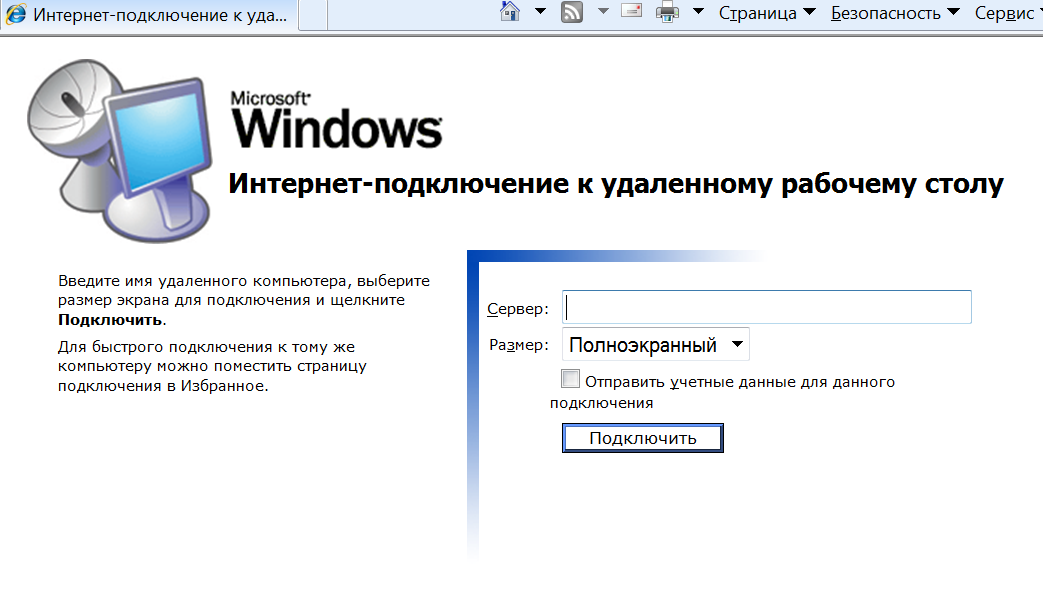Click the Подключить button
Image resolution: width=1043 pixels, height=609 pixels.
[x=643, y=438]
